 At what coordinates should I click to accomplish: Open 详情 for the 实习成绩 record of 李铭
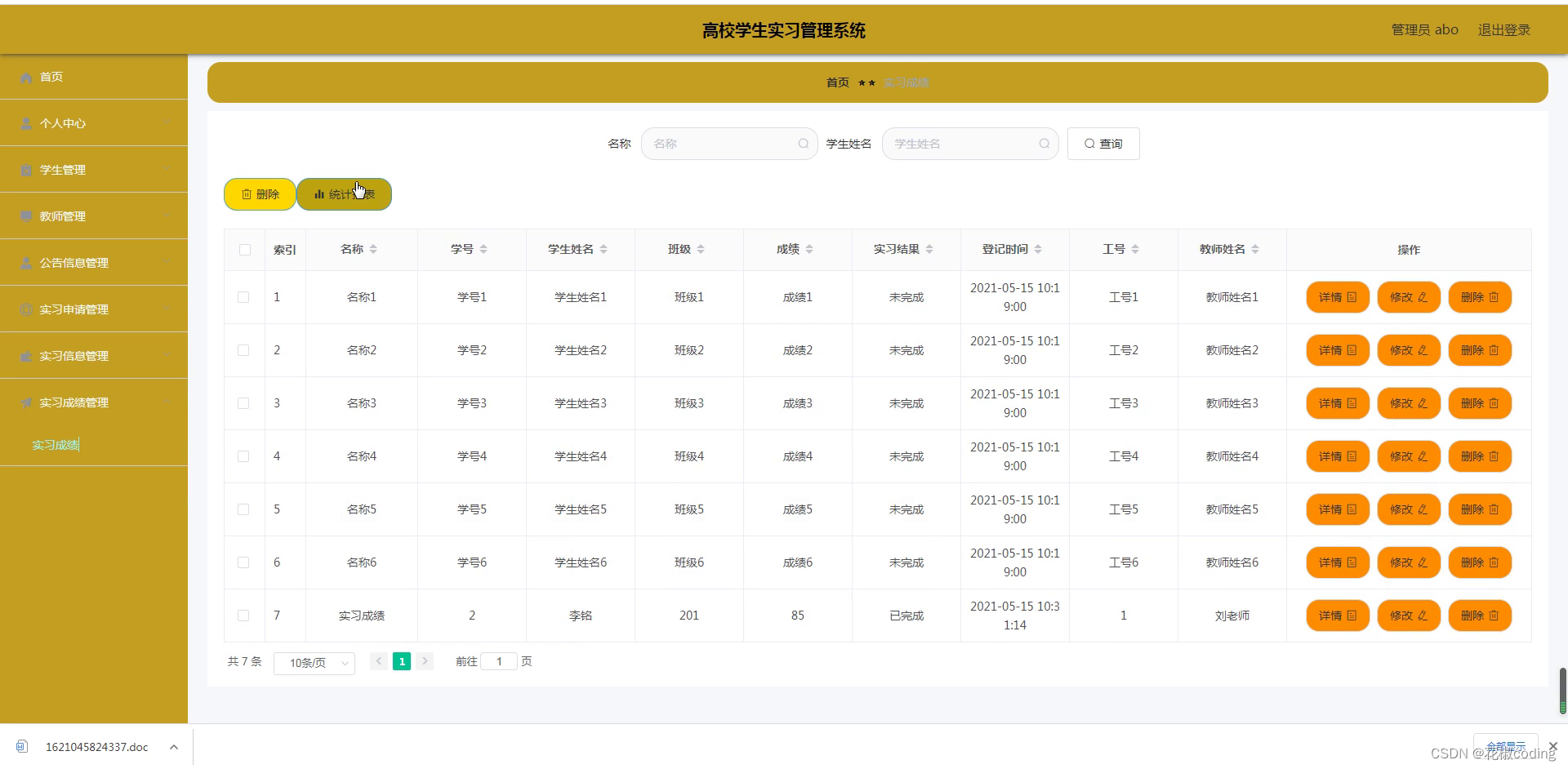pos(1336,616)
